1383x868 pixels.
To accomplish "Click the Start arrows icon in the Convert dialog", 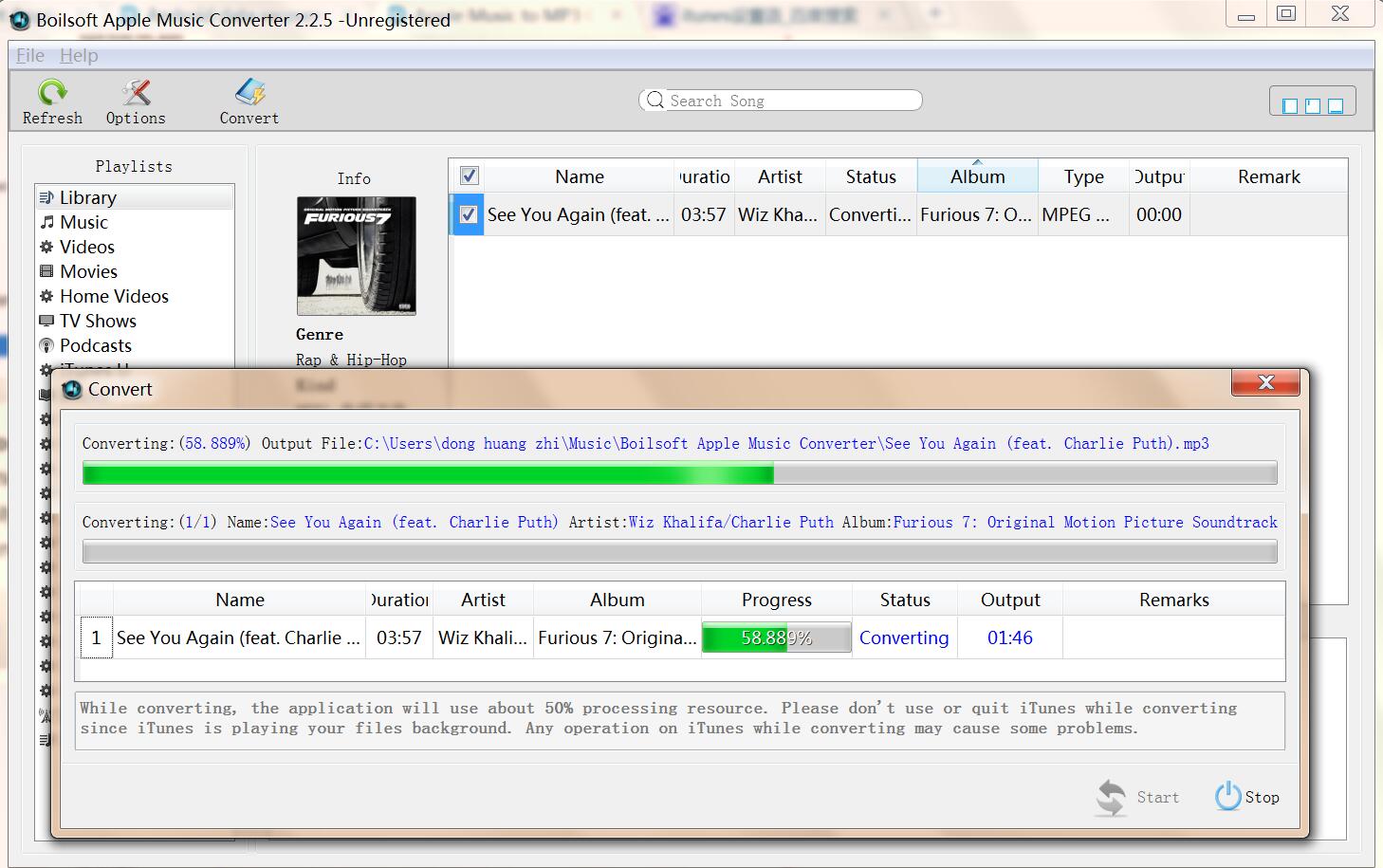I will tap(1111, 797).
